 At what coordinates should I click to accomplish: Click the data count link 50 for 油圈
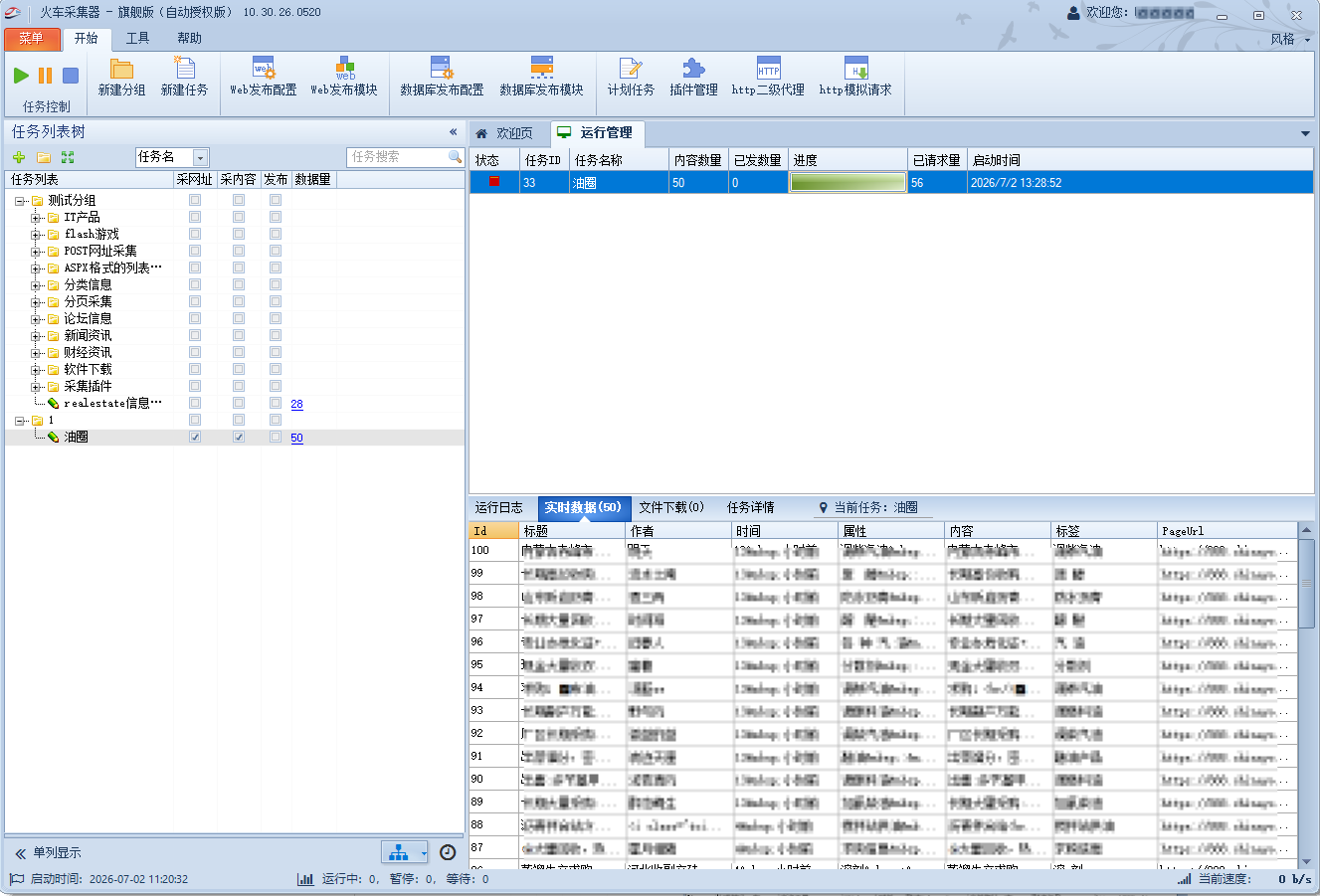click(x=296, y=438)
